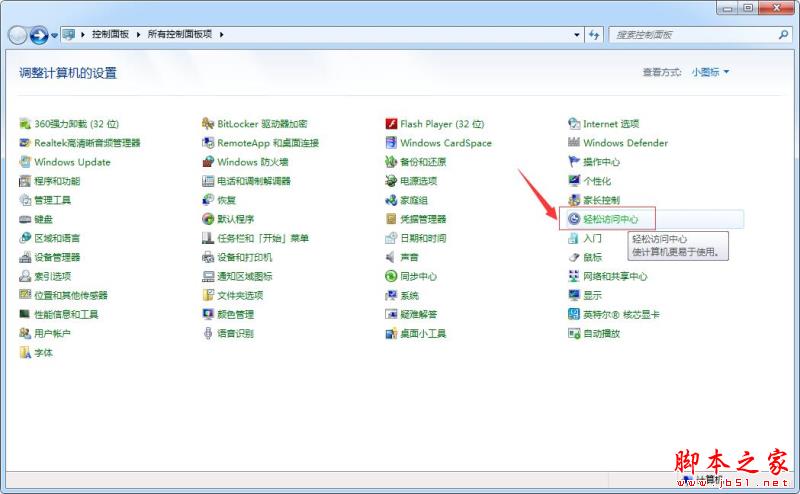
Task: Expand arrow before 控制面板 breadcrumb
Action: click(83, 35)
